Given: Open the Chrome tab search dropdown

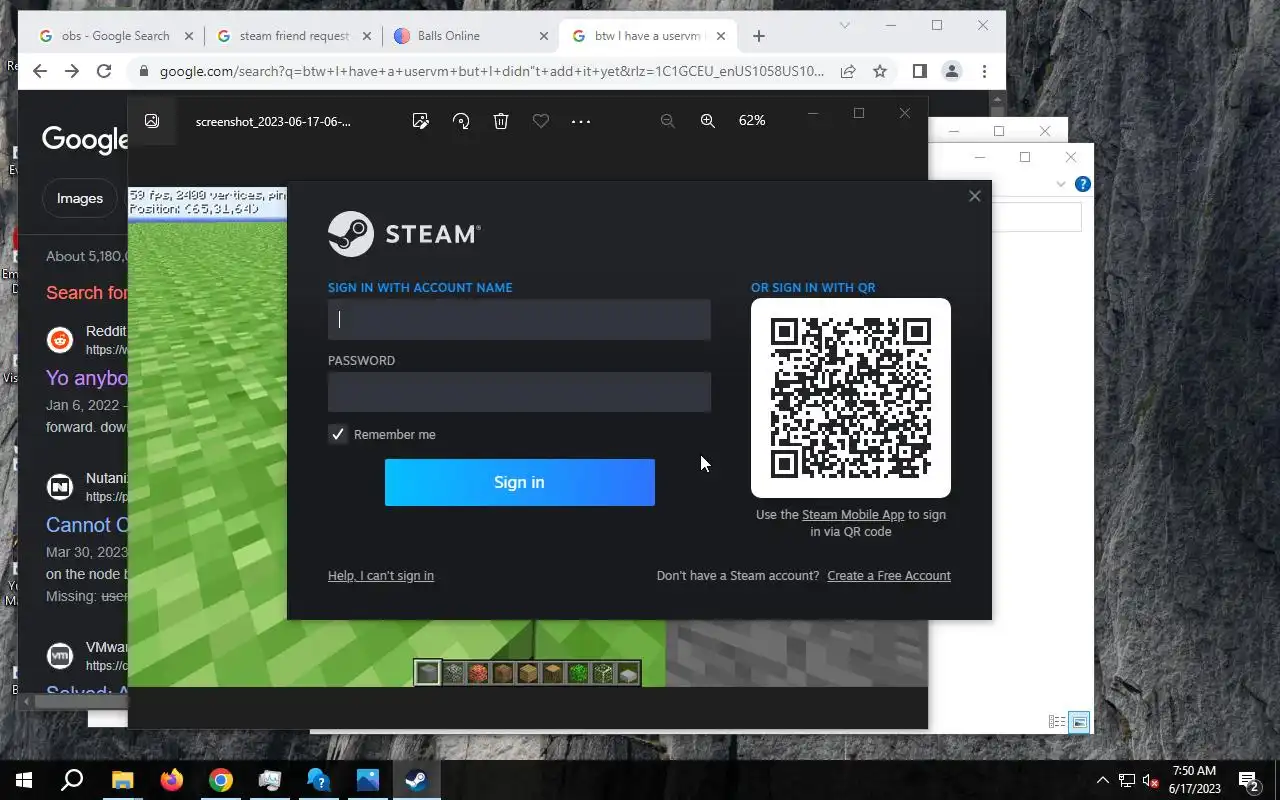Looking at the screenshot, I should 845,25.
